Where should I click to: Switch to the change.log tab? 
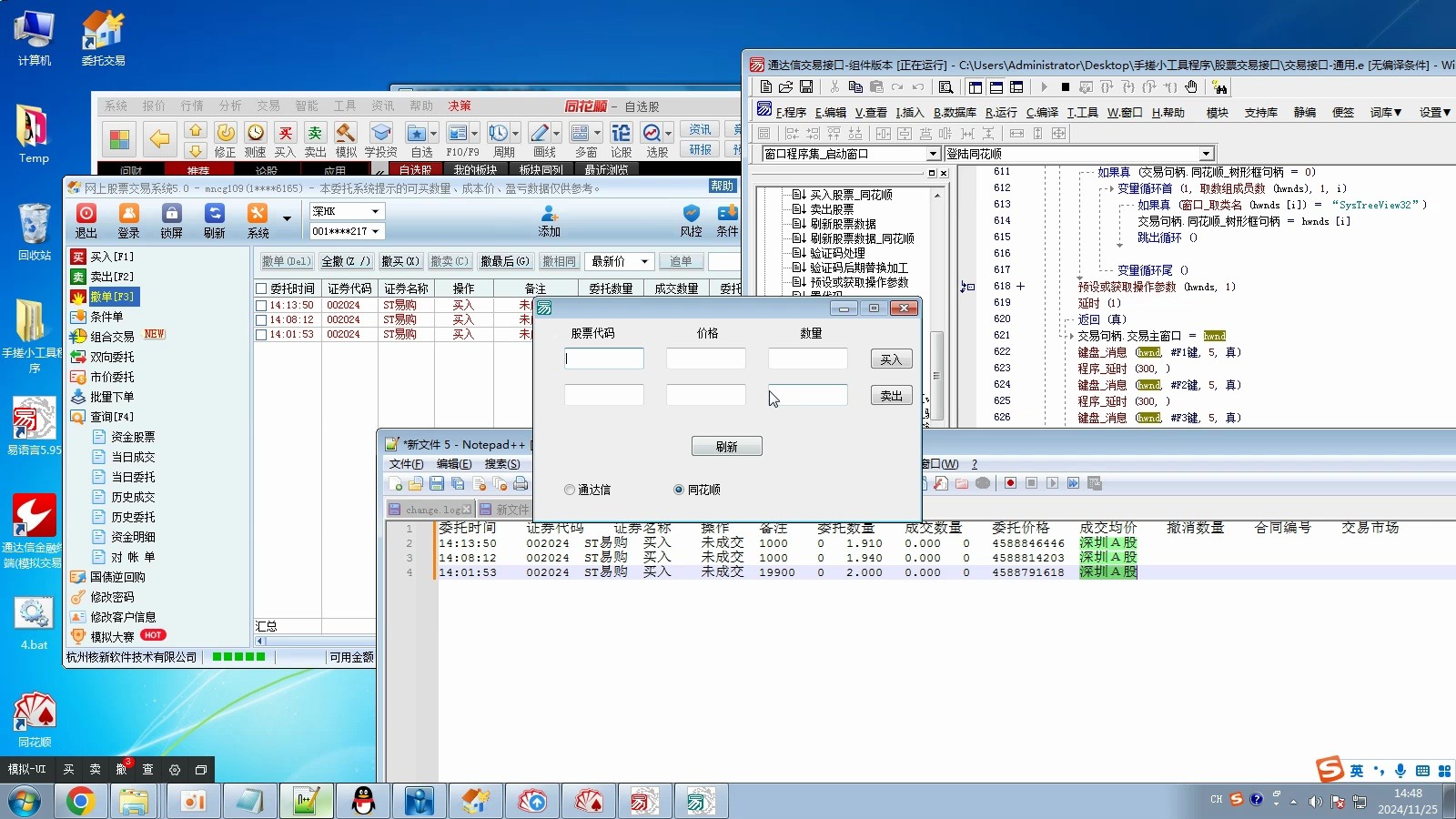[430, 510]
